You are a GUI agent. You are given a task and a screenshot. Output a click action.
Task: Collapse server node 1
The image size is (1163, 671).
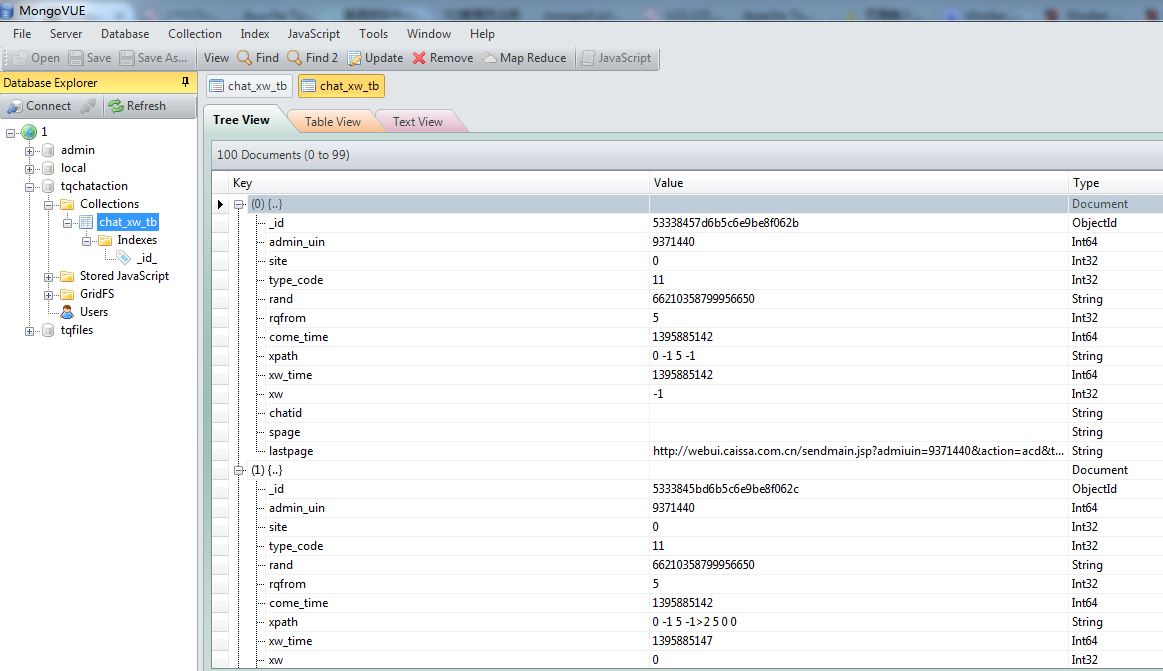click(x=10, y=133)
